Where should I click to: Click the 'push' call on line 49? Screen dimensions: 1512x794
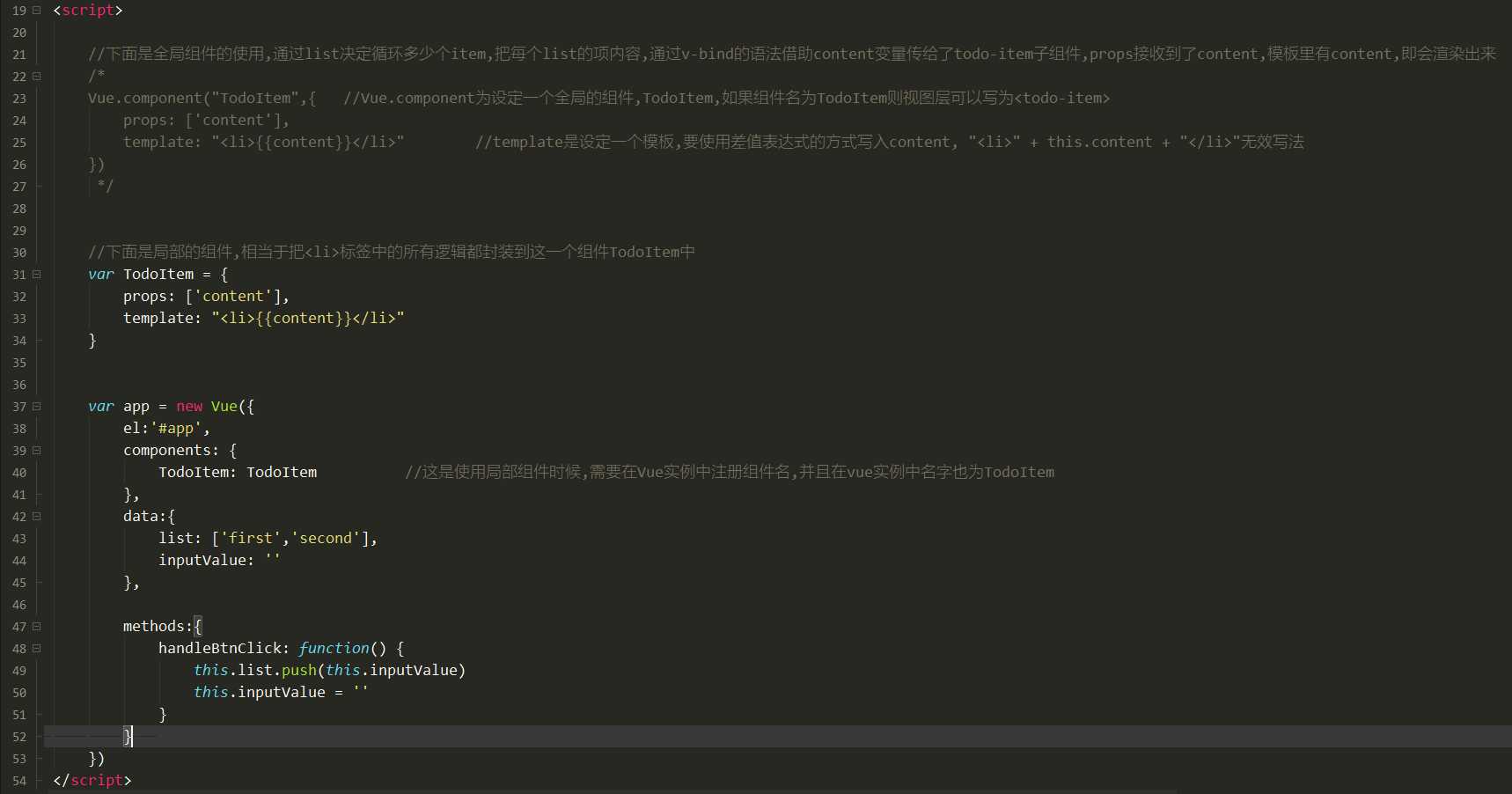tap(299, 671)
